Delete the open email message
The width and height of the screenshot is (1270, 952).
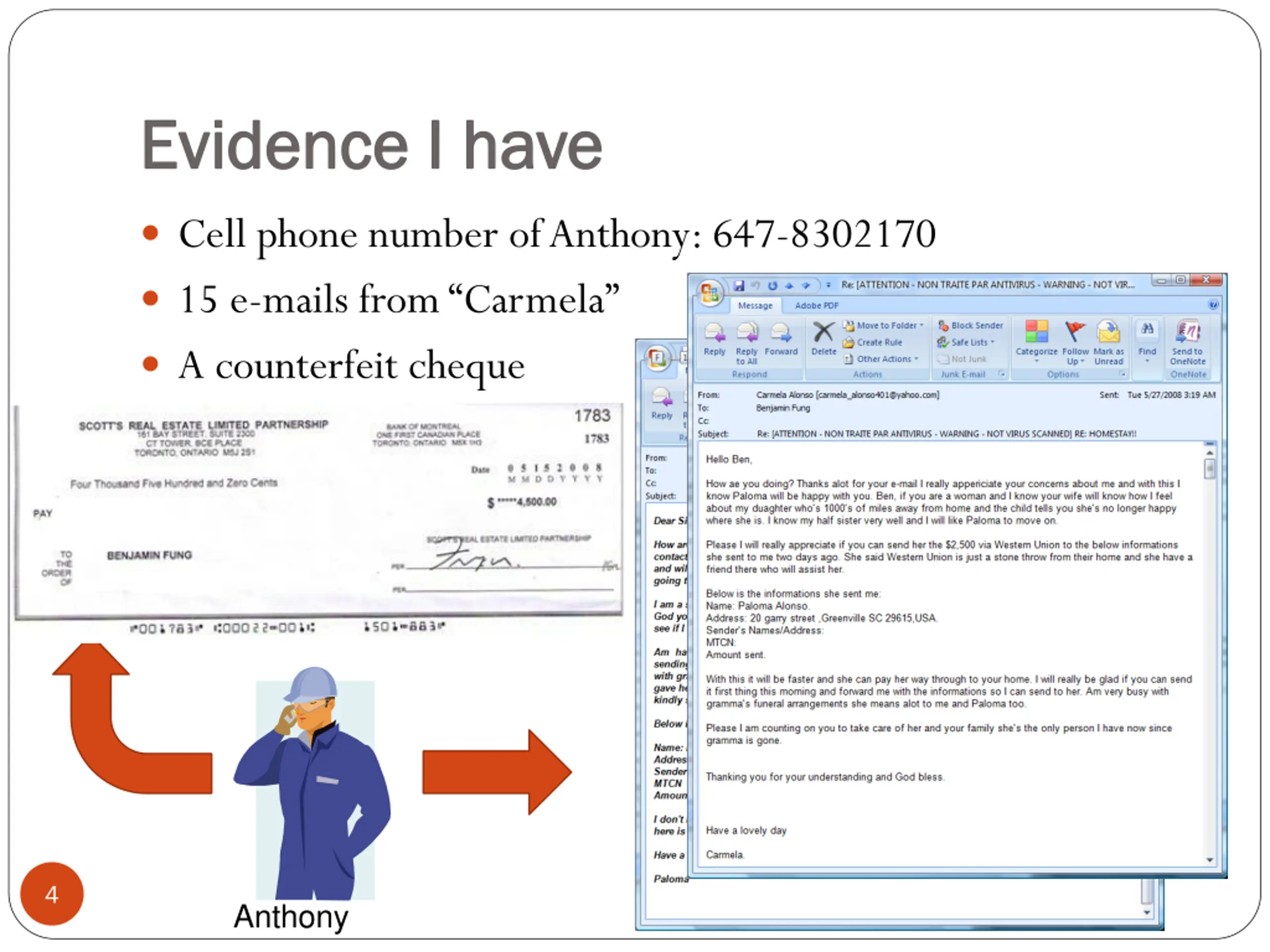(x=824, y=339)
